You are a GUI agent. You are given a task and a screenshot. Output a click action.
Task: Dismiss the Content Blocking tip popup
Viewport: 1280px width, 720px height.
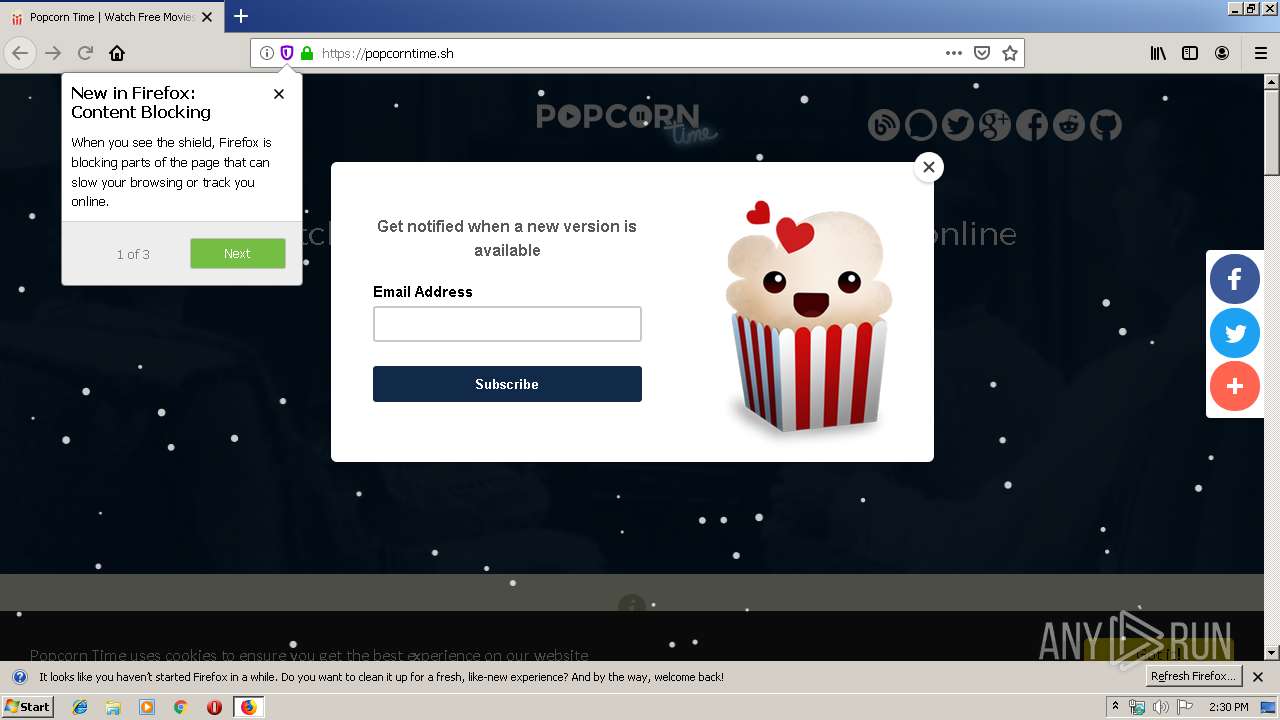click(279, 94)
